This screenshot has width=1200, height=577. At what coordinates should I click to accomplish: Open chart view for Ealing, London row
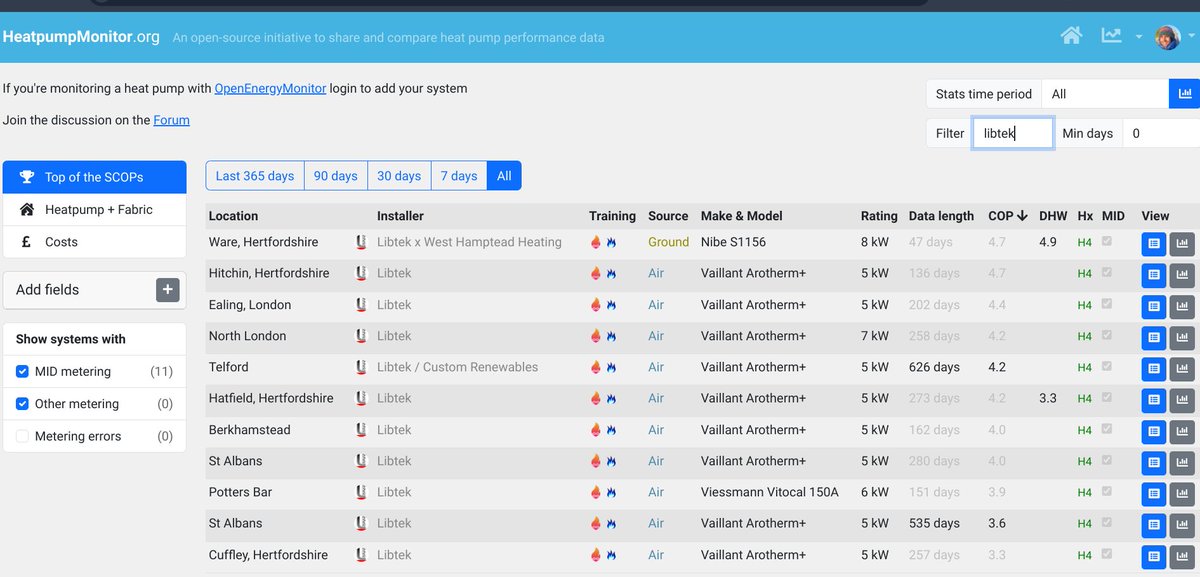1182,306
